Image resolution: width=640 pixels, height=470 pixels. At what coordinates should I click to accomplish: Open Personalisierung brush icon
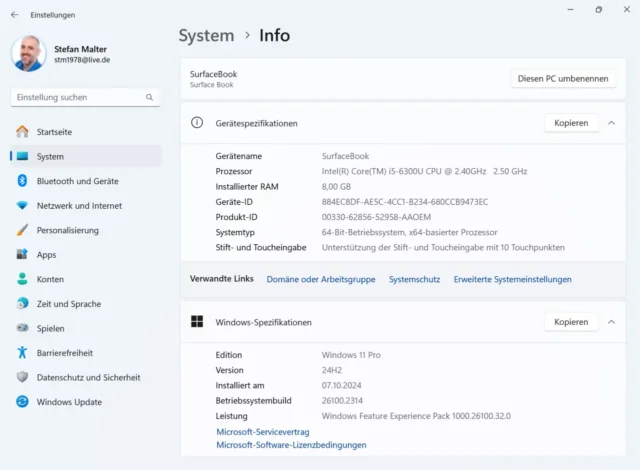click(x=22, y=230)
